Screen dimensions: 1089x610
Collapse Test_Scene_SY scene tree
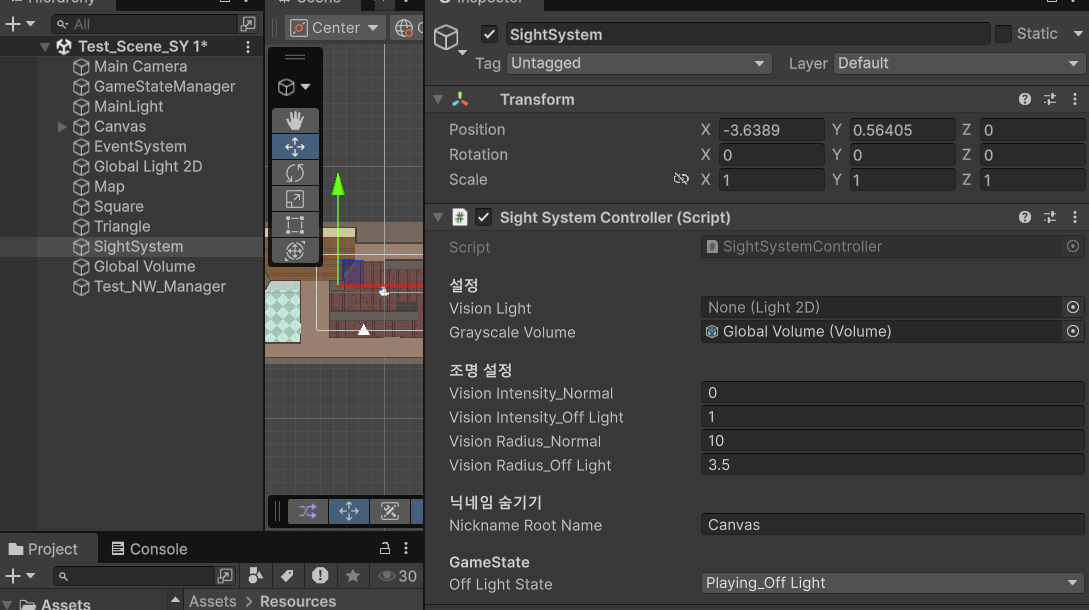tap(44, 47)
